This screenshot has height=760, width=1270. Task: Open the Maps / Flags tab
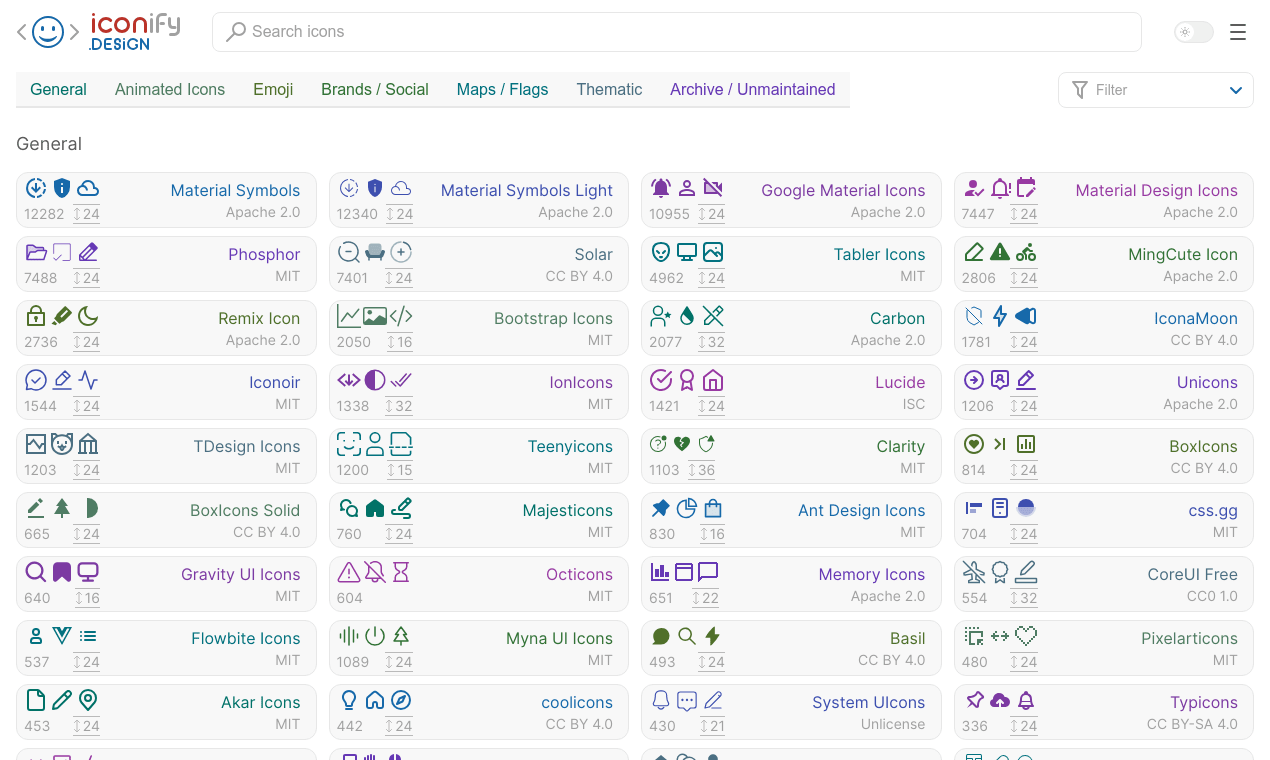(502, 89)
